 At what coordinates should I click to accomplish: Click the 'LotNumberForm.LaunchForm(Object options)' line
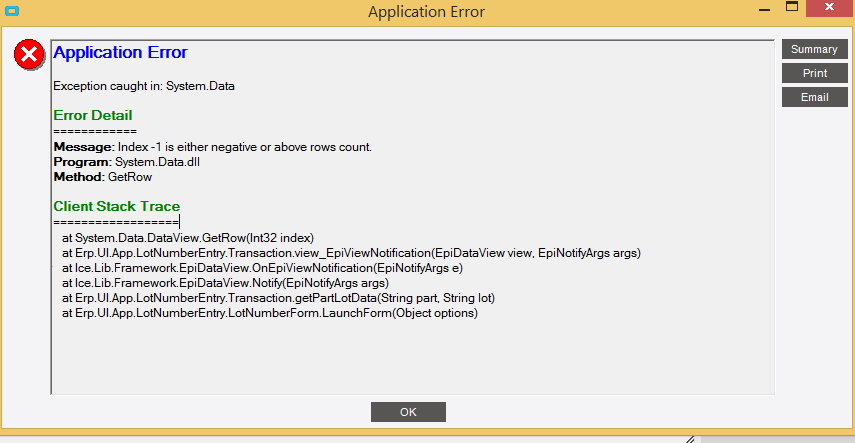click(x=270, y=314)
